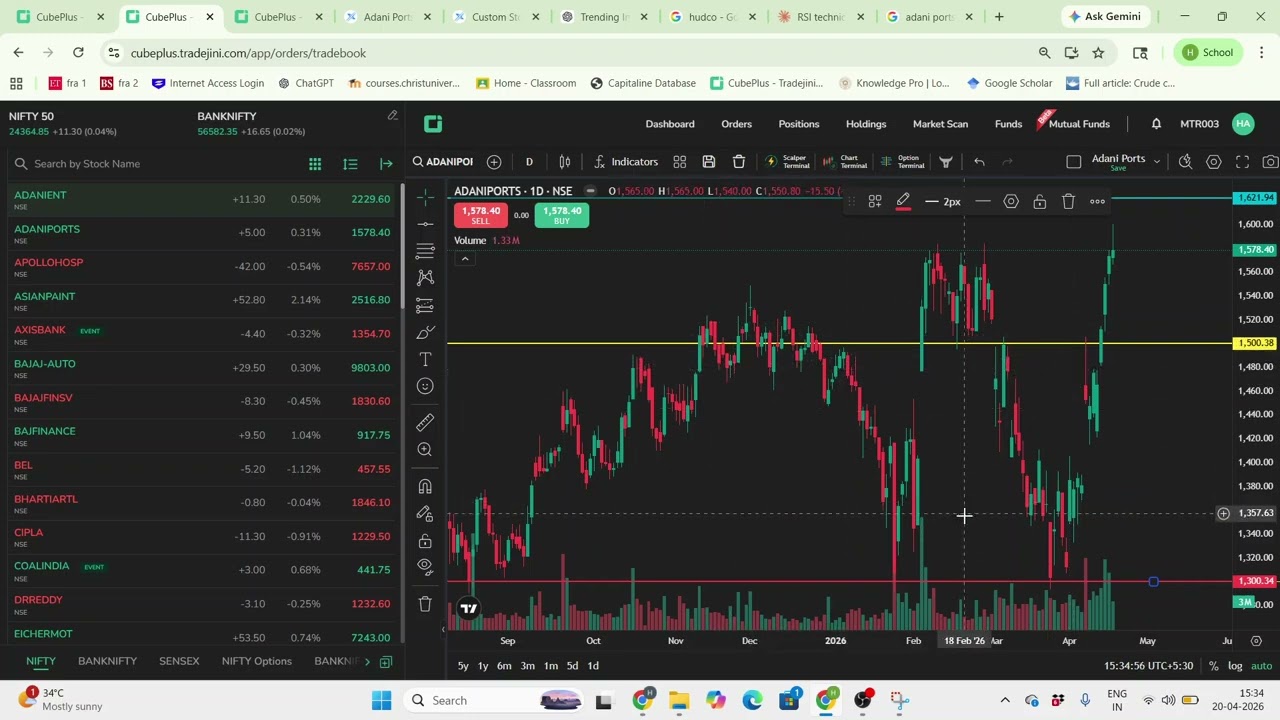This screenshot has width=1280, height=720.
Task: Activate the zoom in tool
Action: pyautogui.click(x=425, y=450)
